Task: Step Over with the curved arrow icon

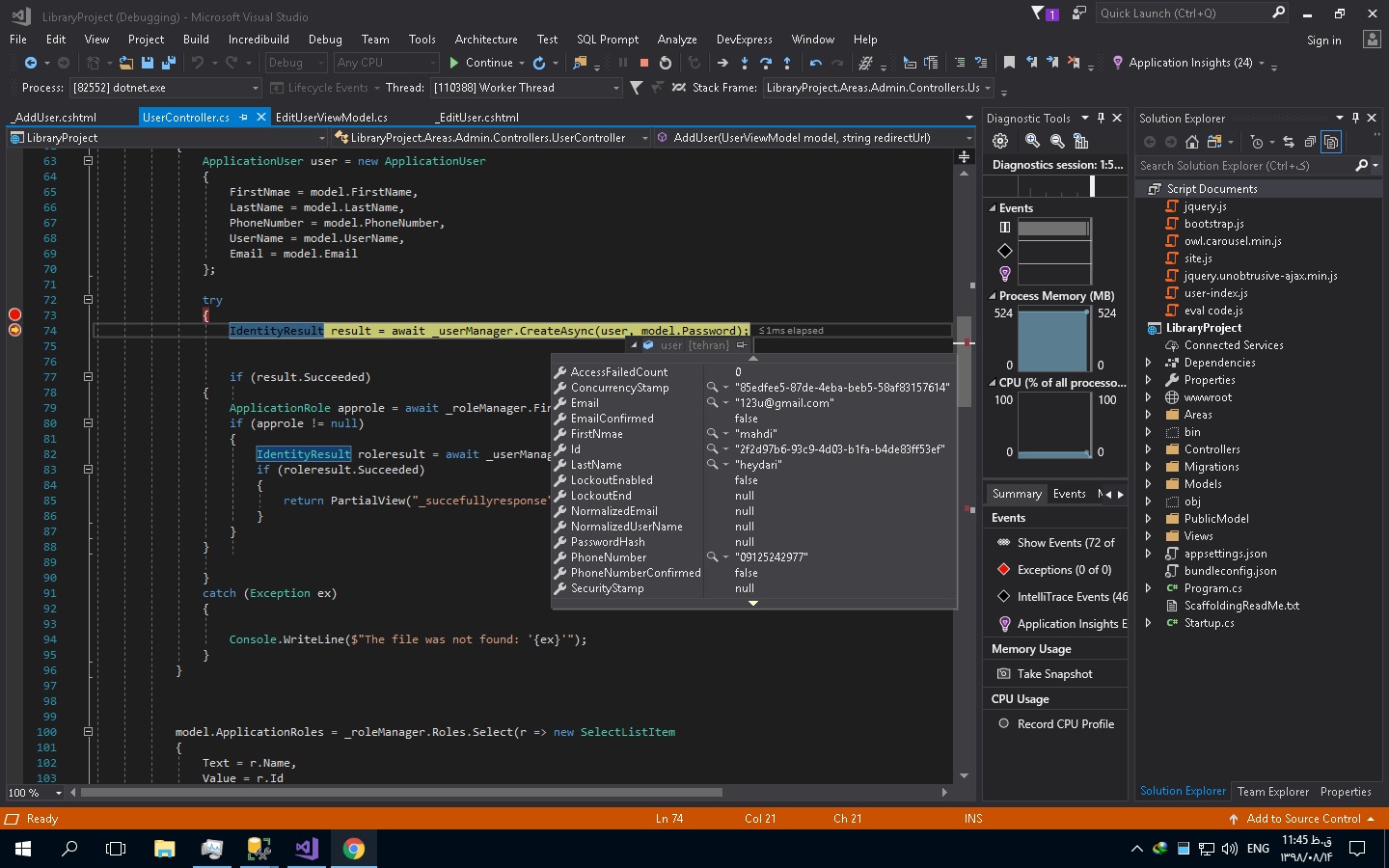Action: 766,63
